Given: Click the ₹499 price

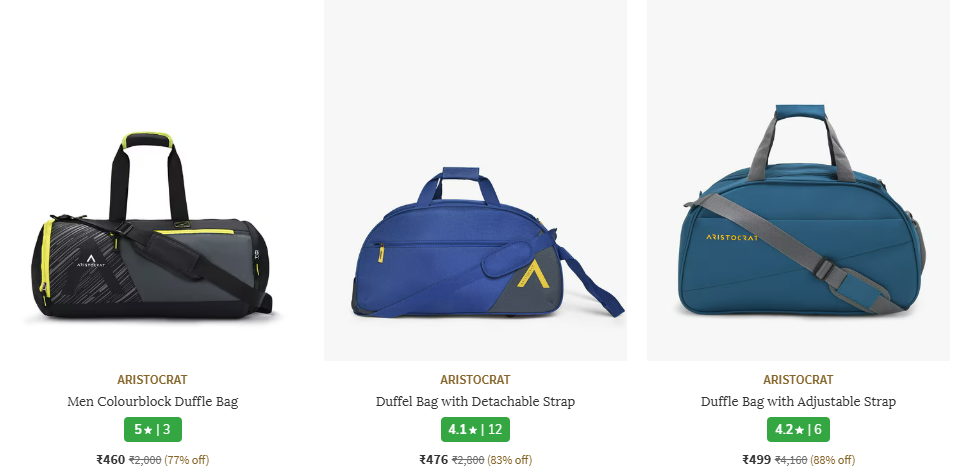Looking at the screenshot, I should (756, 460).
